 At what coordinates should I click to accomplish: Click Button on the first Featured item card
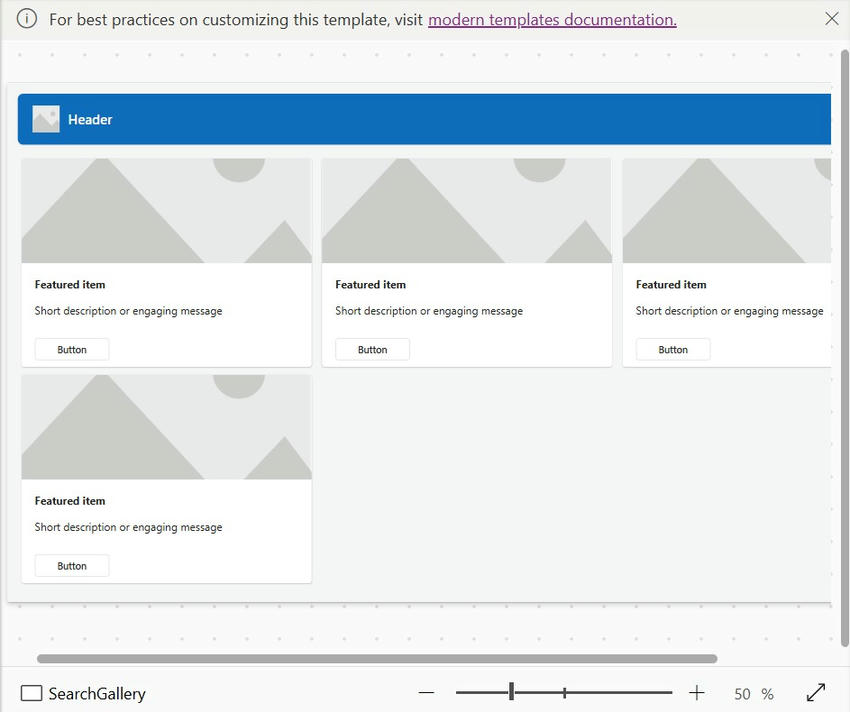71,349
